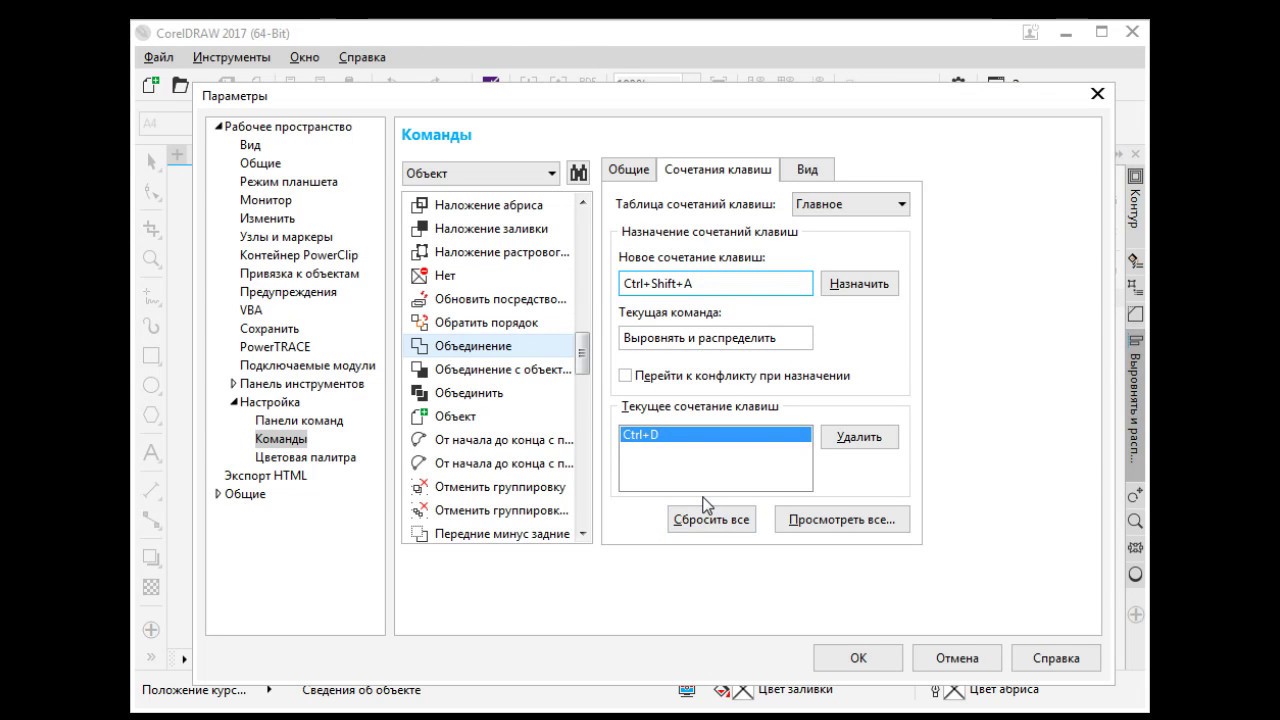Viewport: 1280px width, 720px height.
Task: Click the Новое сочетание клавиш input field
Action: tap(716, 284)
